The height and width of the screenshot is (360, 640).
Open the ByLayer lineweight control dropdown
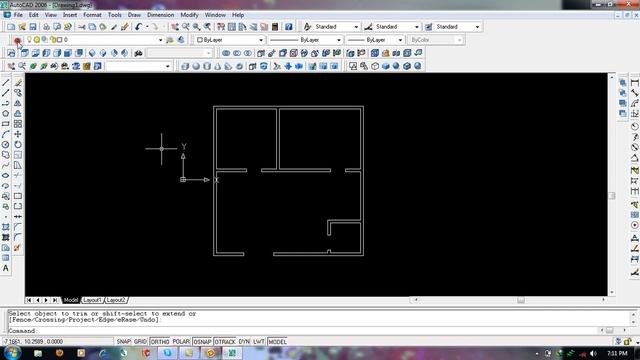pyautogui.click(x=375, y=40)
